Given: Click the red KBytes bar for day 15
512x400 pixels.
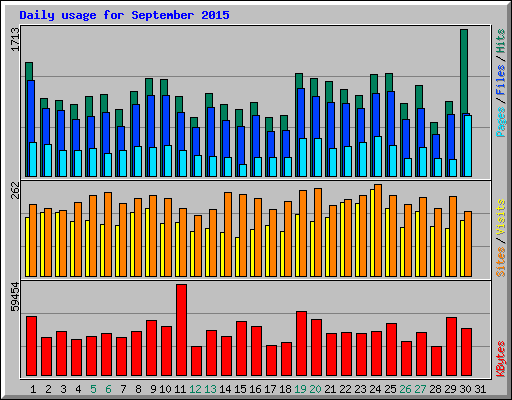Looking at the screenshot, I should (x=241, y=349).
